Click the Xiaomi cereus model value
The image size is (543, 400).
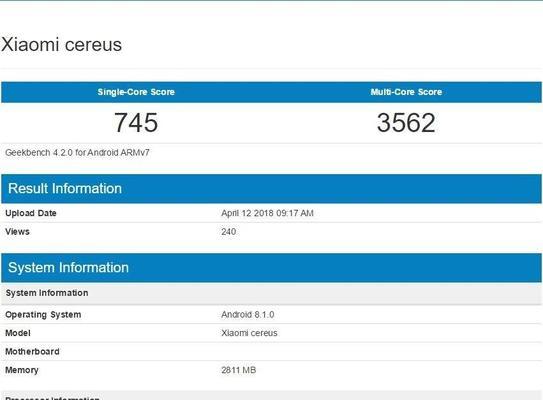tap(249, 333)
